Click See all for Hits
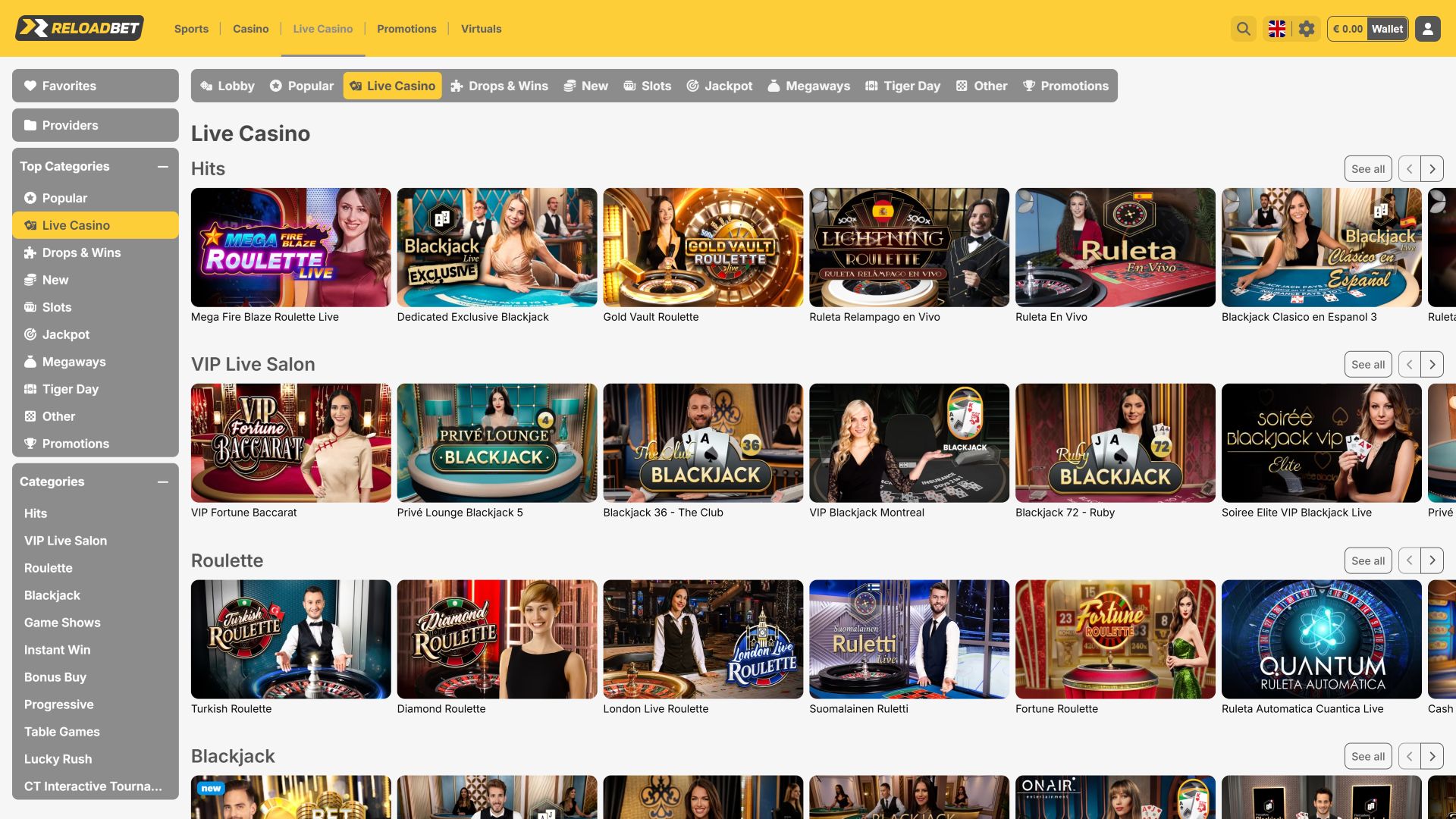The height and width of the screenshot is (819, 1456). (1368, 169)
